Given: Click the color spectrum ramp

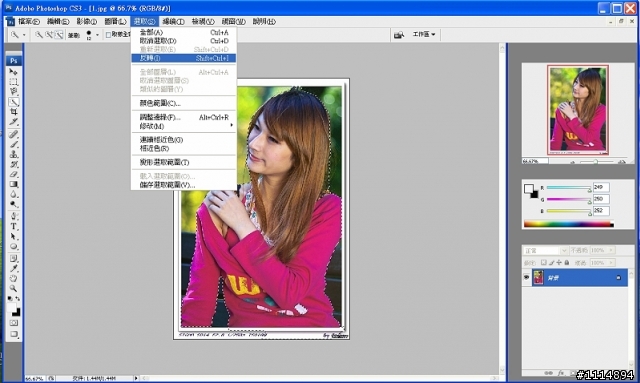Looking at the screenshot, I should click(x=569, y=224).
